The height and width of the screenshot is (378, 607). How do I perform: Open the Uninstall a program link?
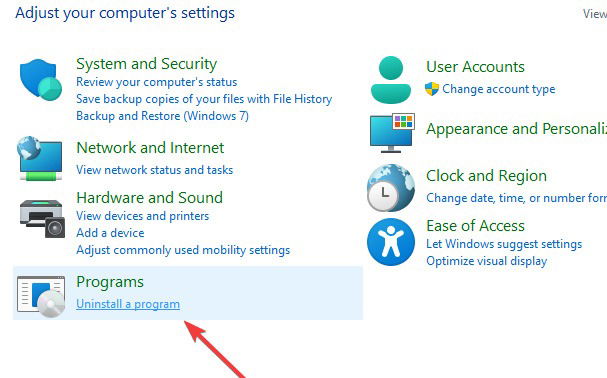tap(128, 304)
